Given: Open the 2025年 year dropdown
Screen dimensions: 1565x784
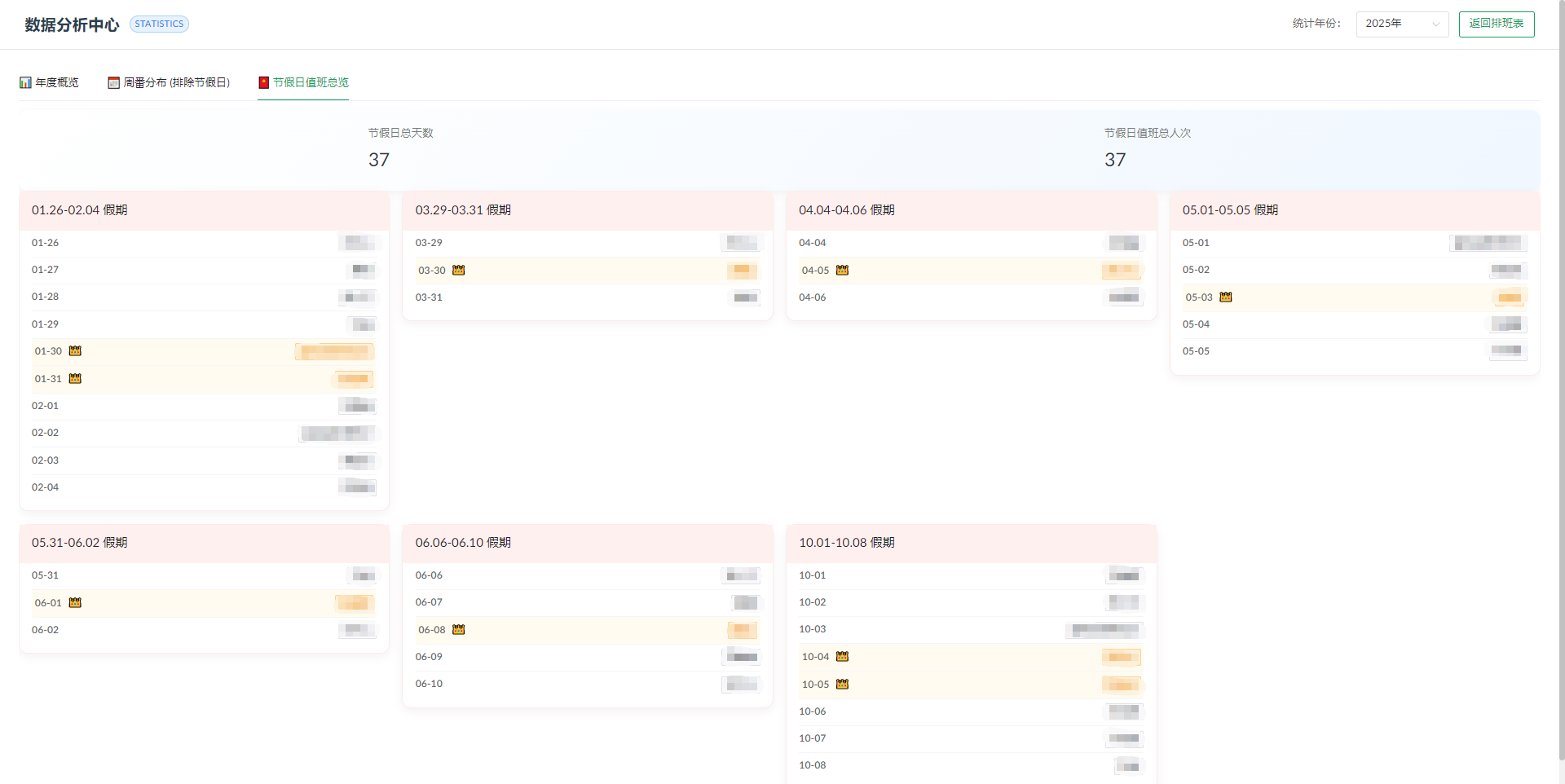Looking at the screenshot, I should (x=1402, y=24).
